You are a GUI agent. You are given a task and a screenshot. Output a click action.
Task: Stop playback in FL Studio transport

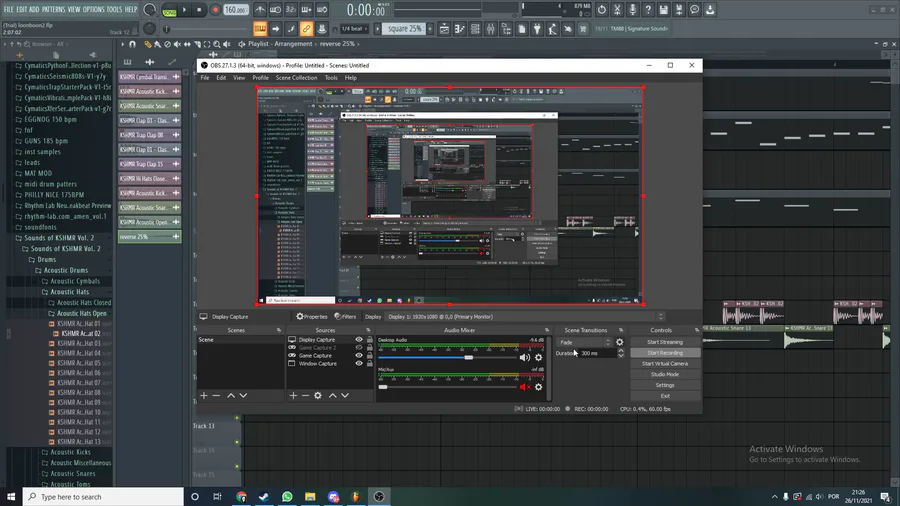199,10
